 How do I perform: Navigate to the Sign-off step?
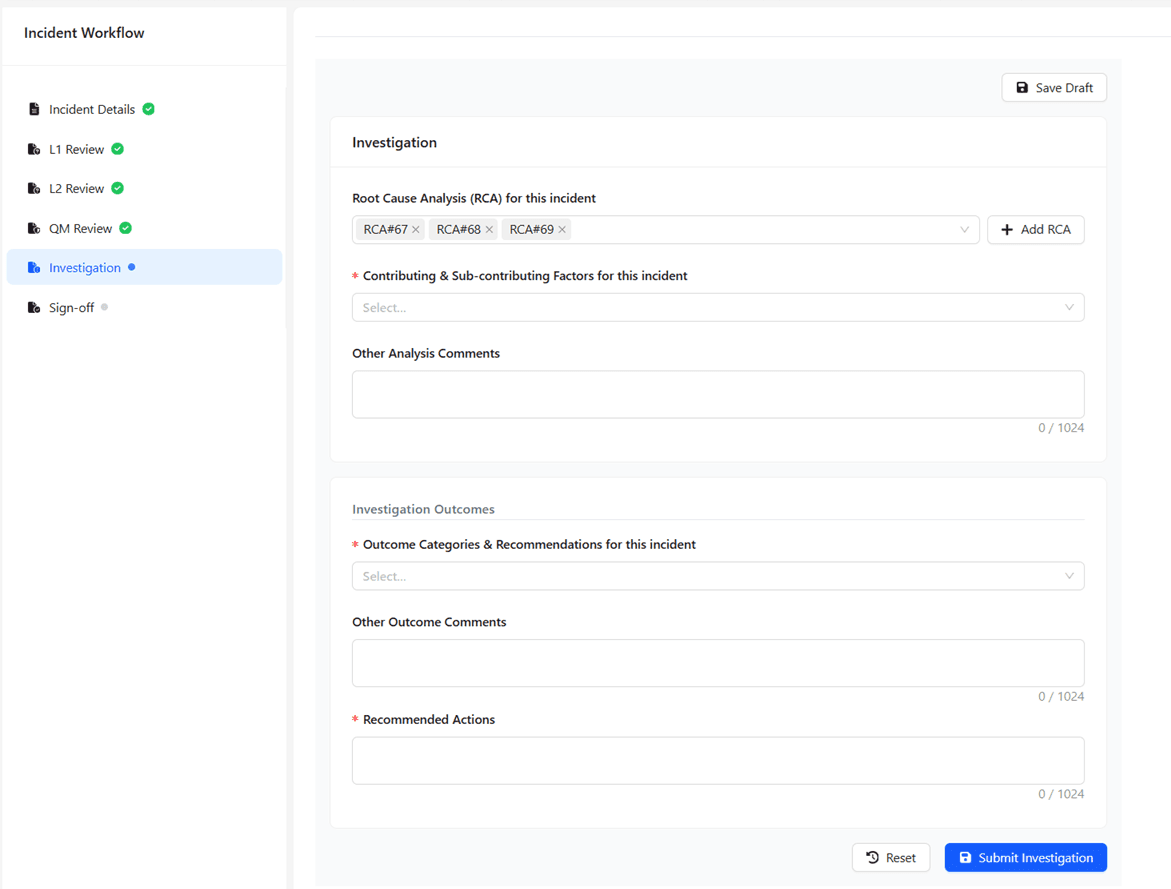71,308
